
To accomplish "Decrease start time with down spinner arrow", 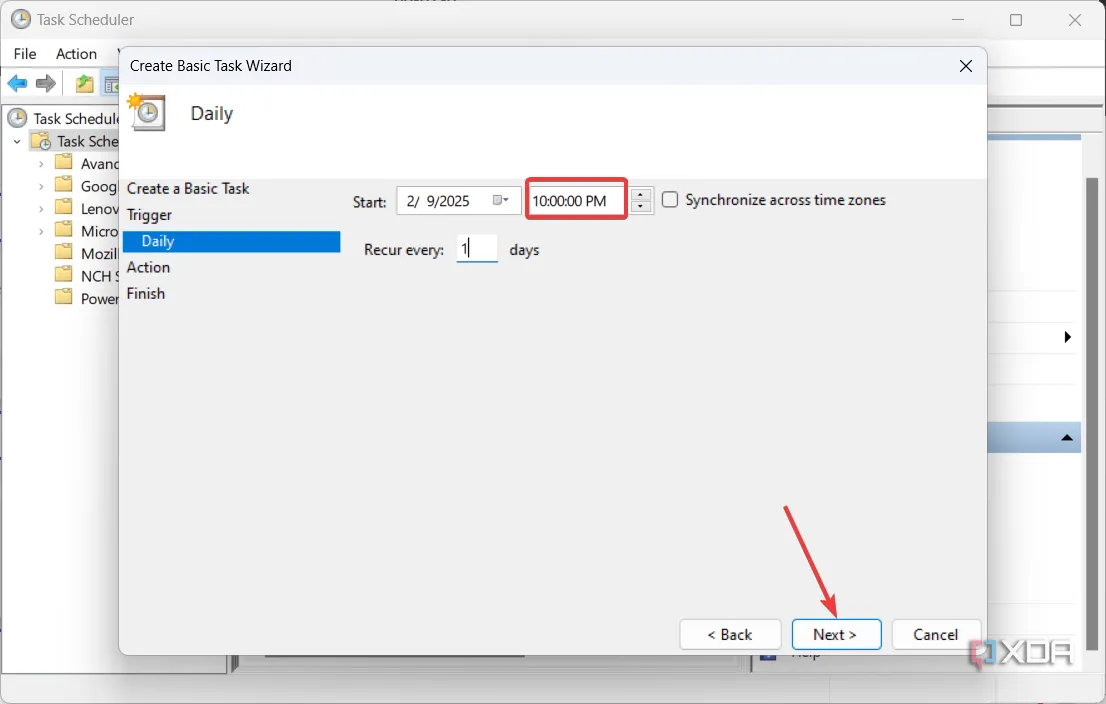I will (x=641, y=207).
